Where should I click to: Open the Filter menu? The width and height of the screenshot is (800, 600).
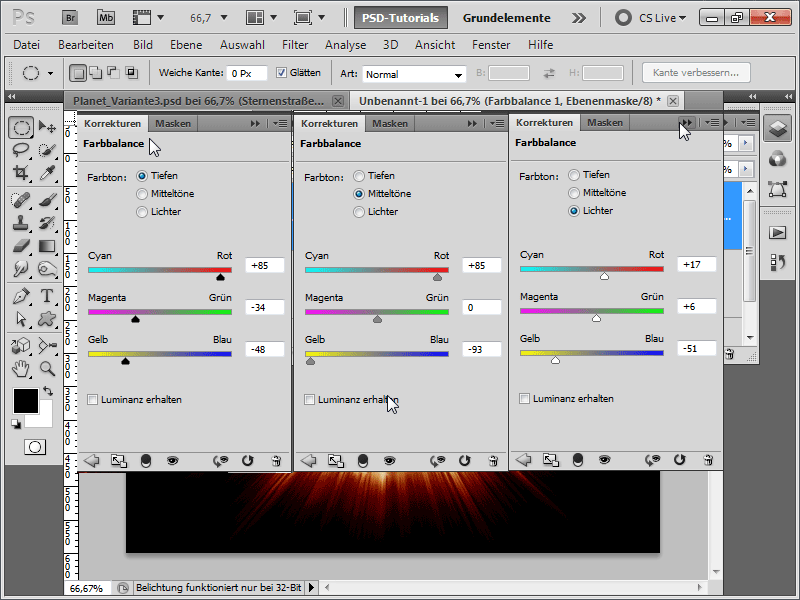[x=295, y=45]
